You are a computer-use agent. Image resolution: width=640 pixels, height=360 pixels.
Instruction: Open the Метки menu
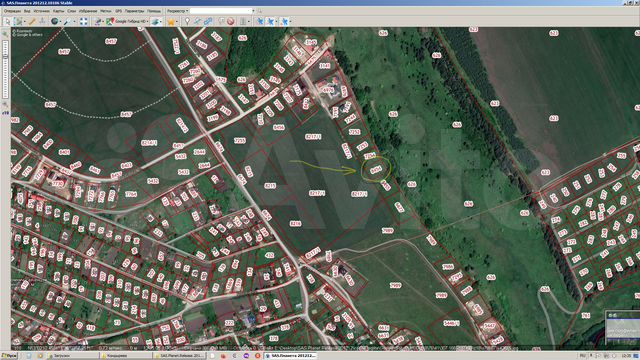click(x=105, y=11)
